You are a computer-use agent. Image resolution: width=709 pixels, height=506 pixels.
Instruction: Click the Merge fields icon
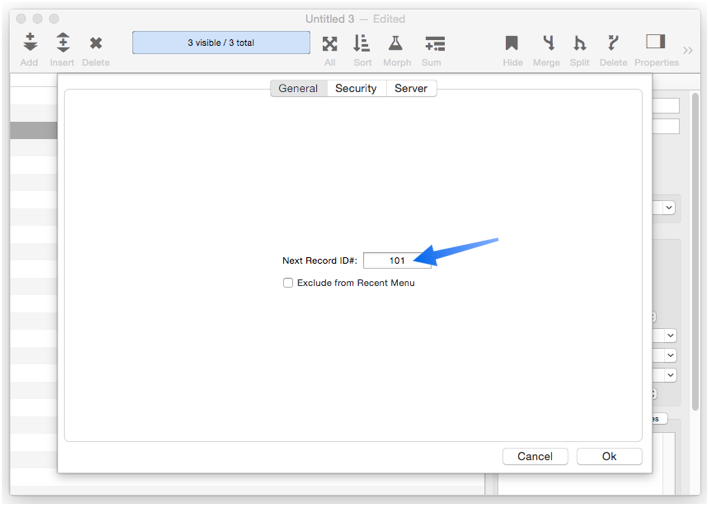548,43
